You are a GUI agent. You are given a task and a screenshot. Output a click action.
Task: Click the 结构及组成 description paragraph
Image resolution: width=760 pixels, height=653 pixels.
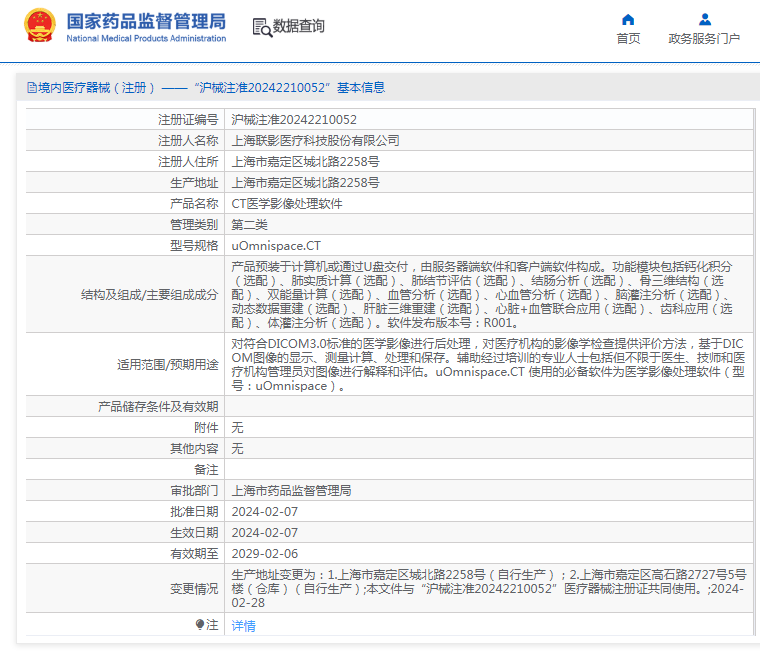pos(482,294)
